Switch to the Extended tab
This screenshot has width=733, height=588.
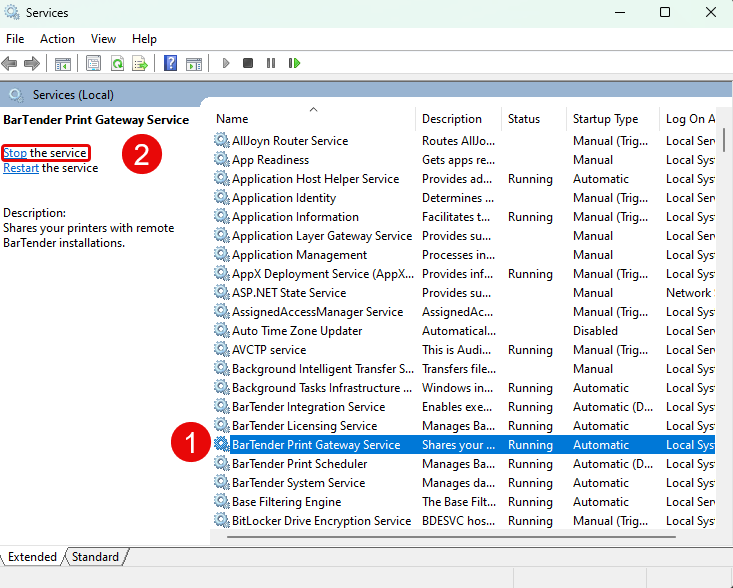pyautogui.click(x=32, y=557)
